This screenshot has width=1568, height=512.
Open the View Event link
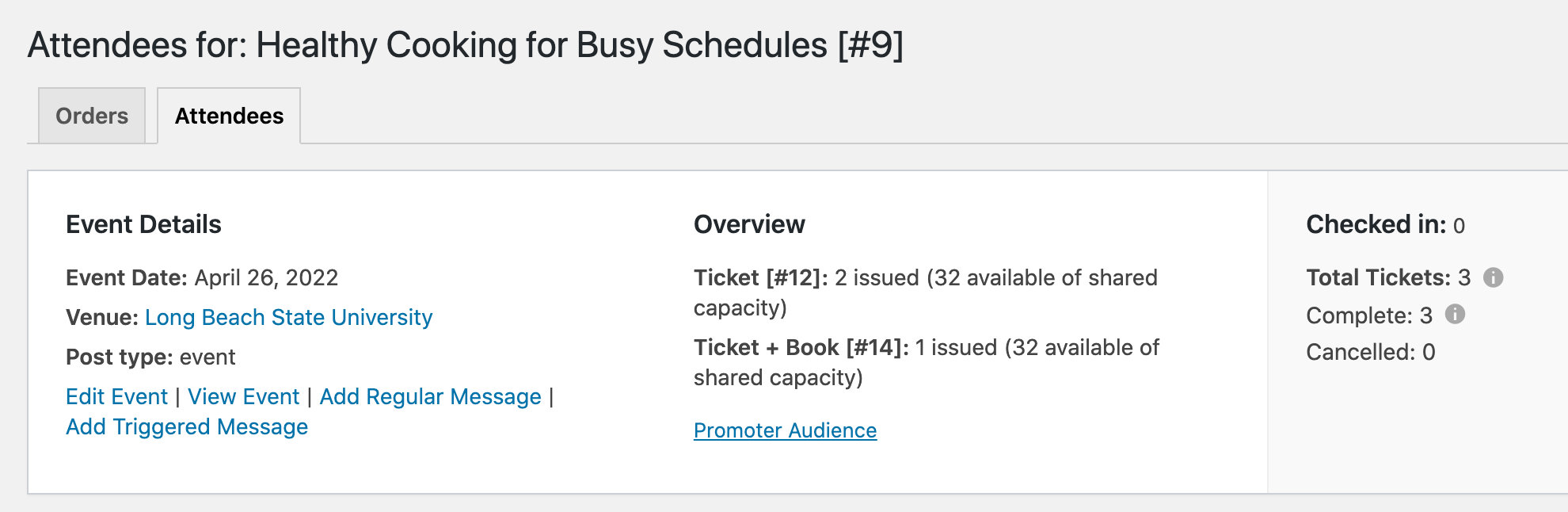point(243,396)
